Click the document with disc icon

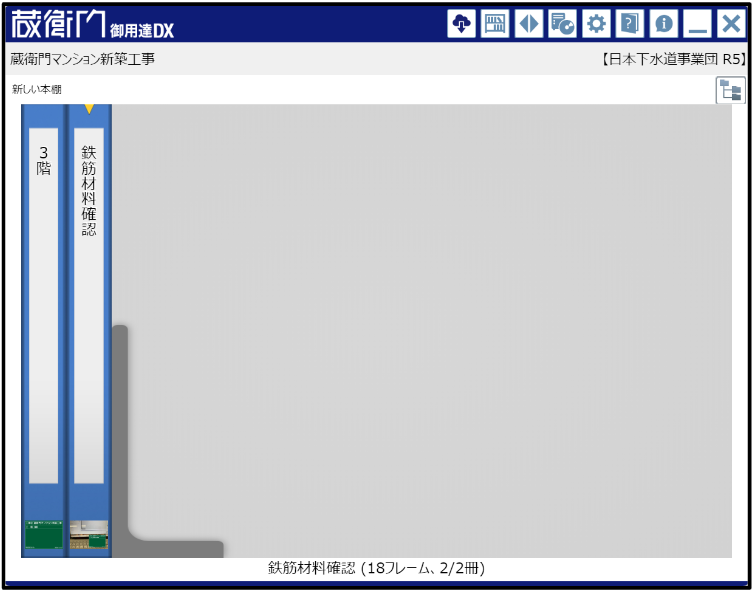(562, 24)
